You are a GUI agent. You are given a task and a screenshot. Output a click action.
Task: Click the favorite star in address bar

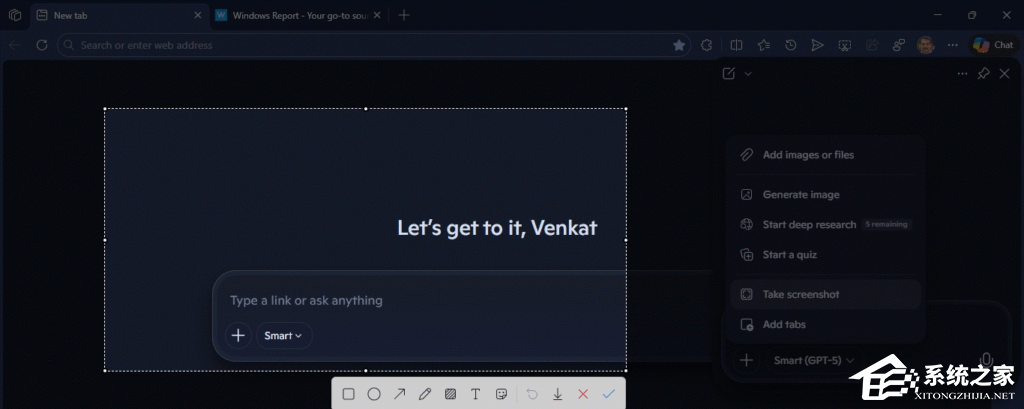click(x=679, y=45)
